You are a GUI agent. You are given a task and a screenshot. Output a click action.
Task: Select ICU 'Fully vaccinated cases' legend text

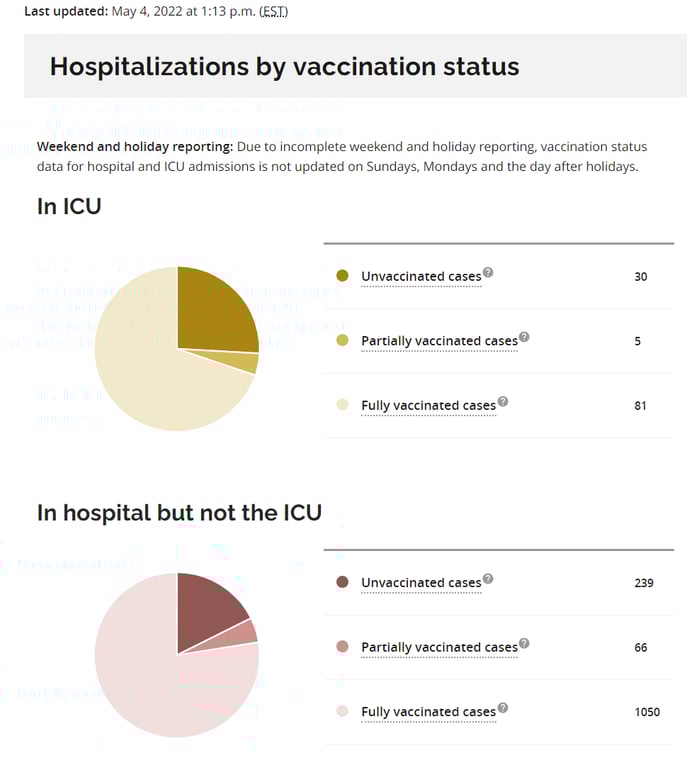point(428,406)
